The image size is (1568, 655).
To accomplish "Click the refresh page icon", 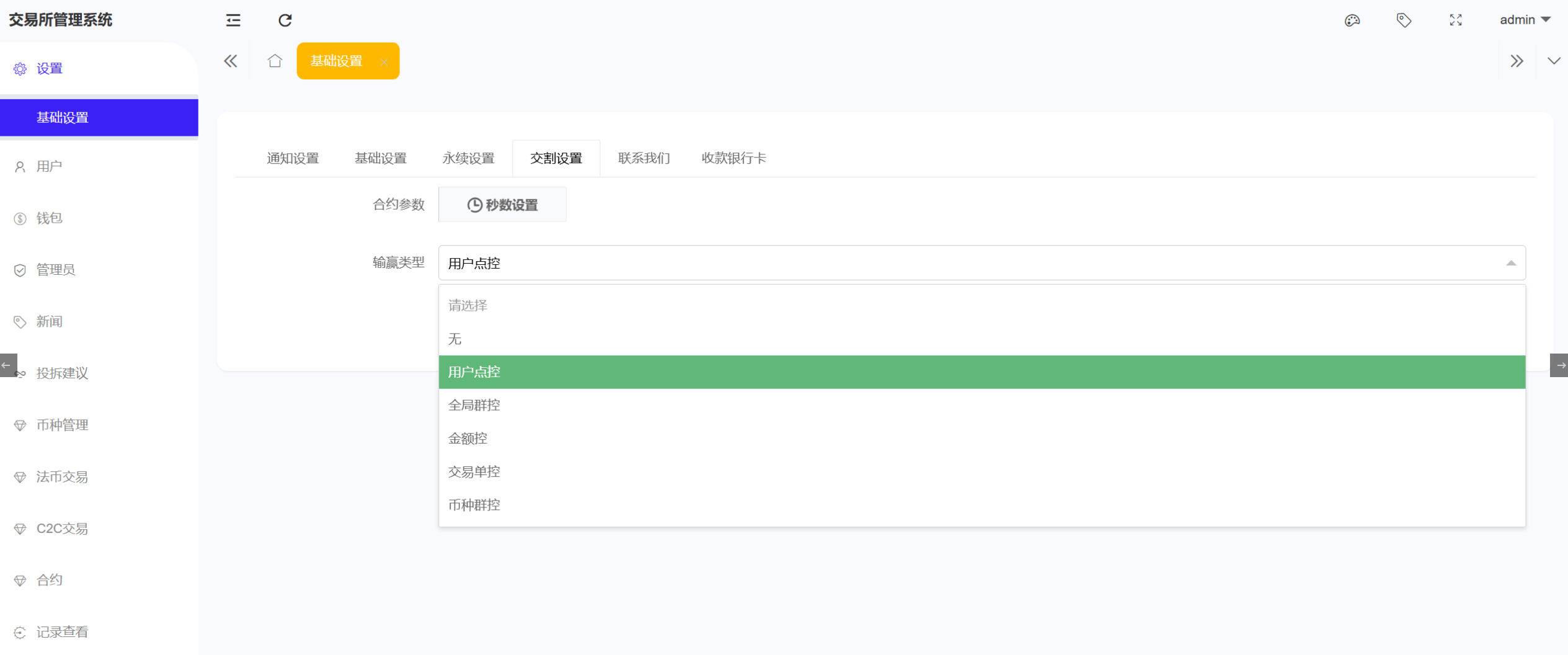I will point(285,20).
